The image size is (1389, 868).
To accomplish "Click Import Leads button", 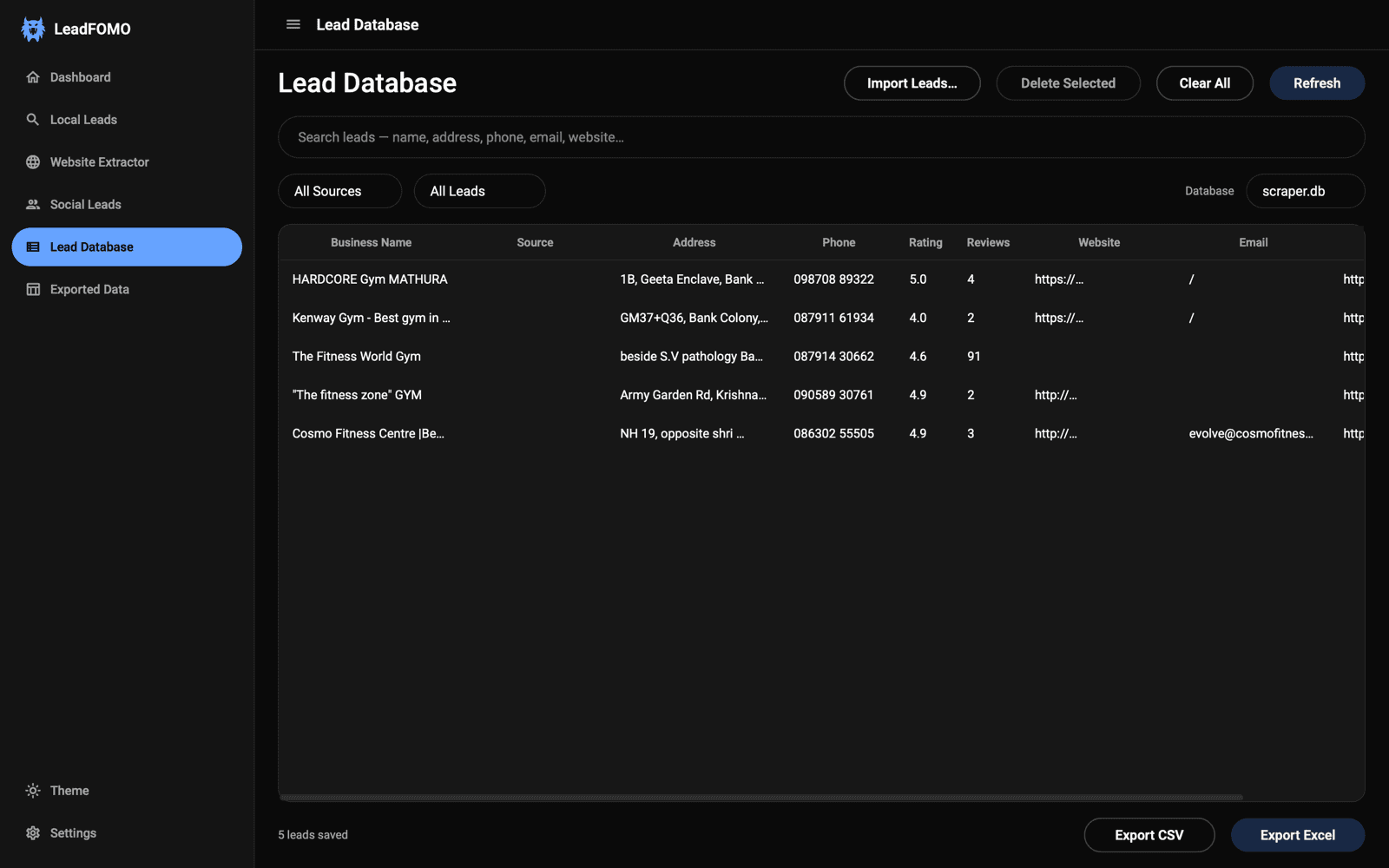I will coord(912,83).
